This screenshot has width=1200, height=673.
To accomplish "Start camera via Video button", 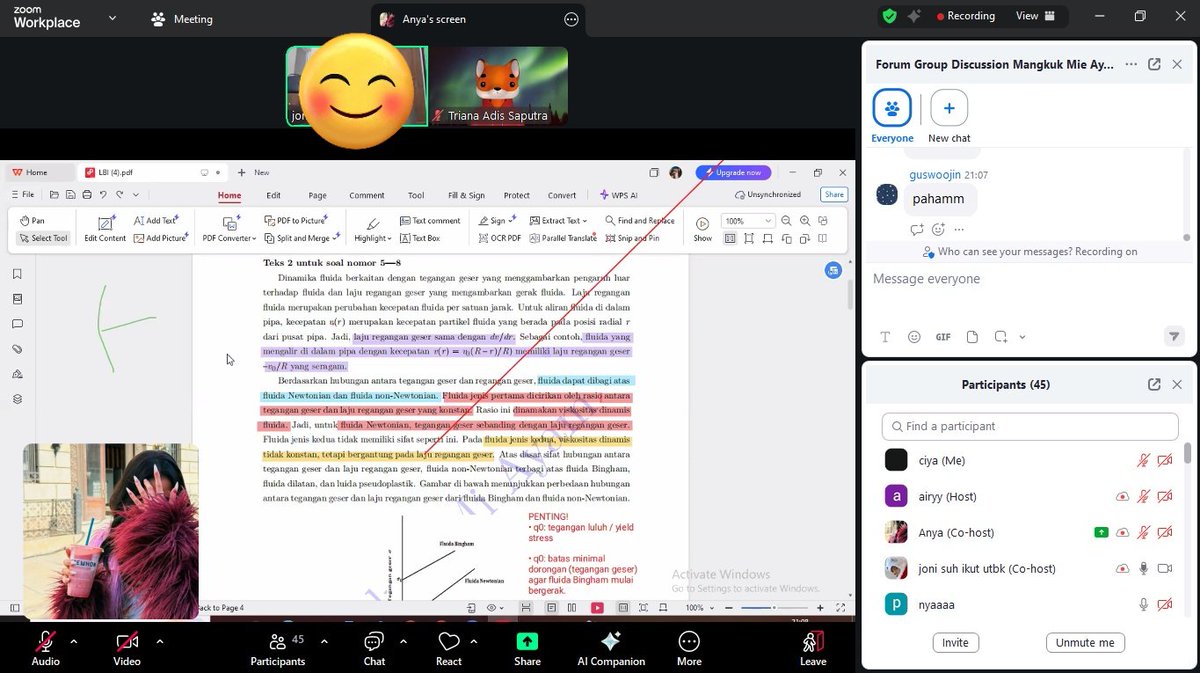I will [127, 647].
